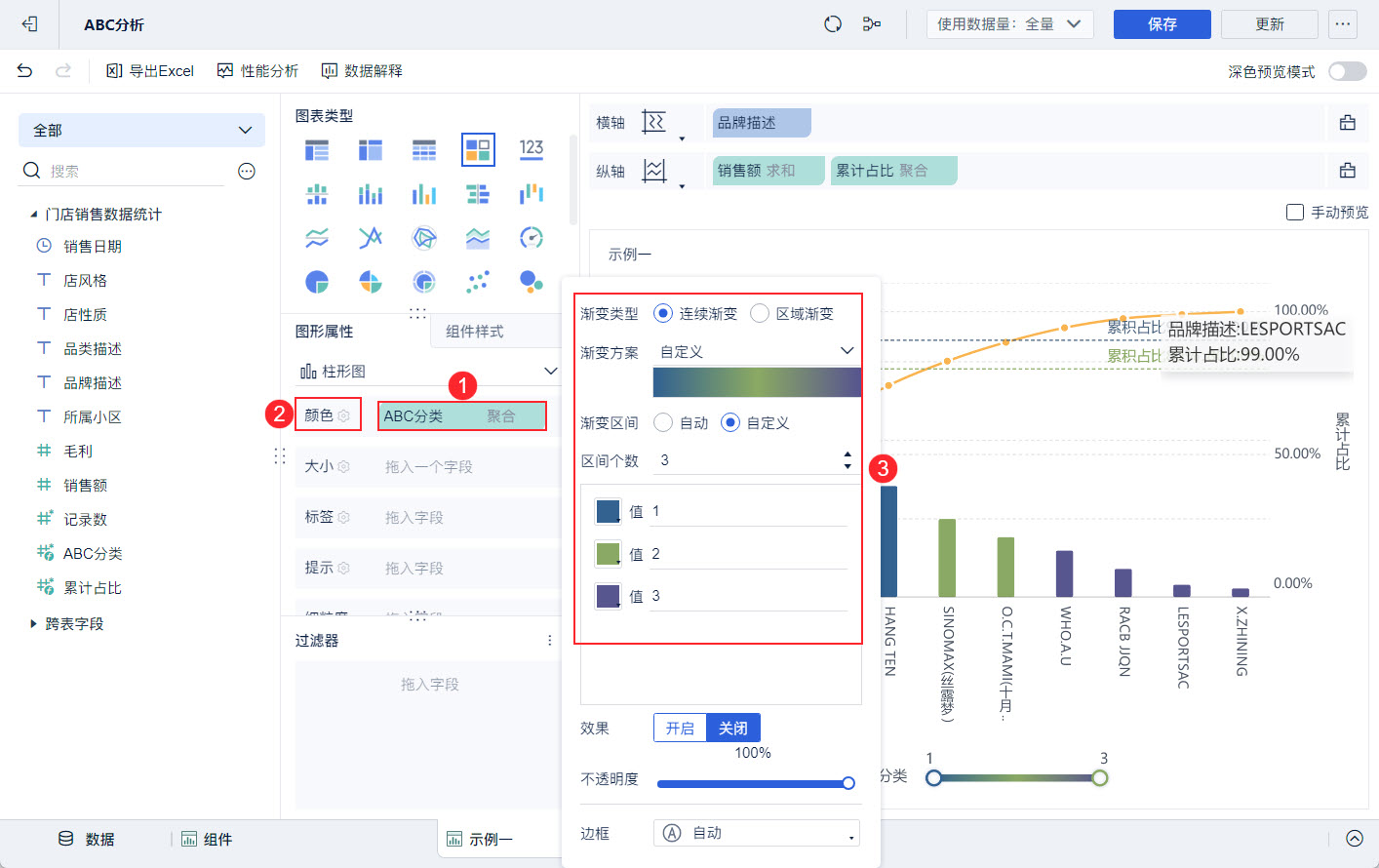Increase the 区间个数 stepper value
The height and width of the screenshot is (868, 1379).
pos(847,454)
